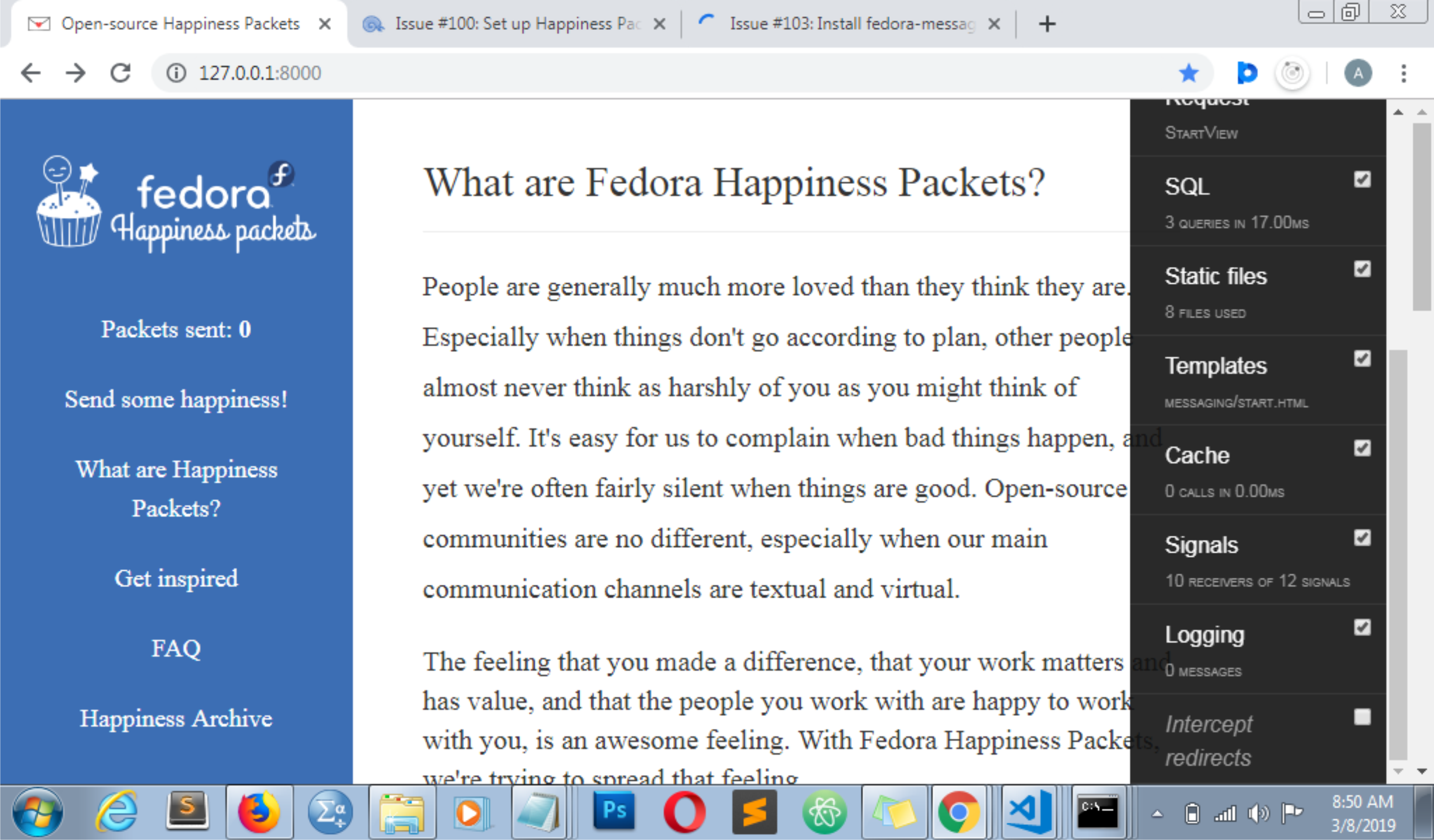The image size is (1434, 840).
Task: View site information icon in address bar
Action: click(x=176, y=73)
